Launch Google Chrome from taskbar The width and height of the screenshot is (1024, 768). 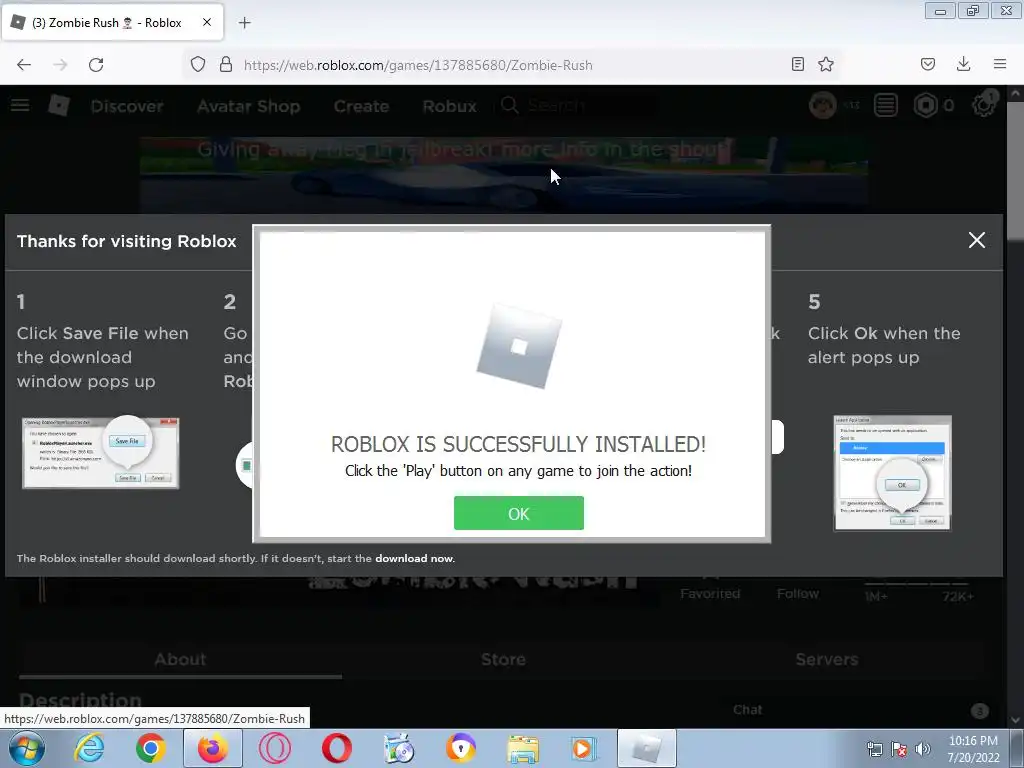point(151,748)
